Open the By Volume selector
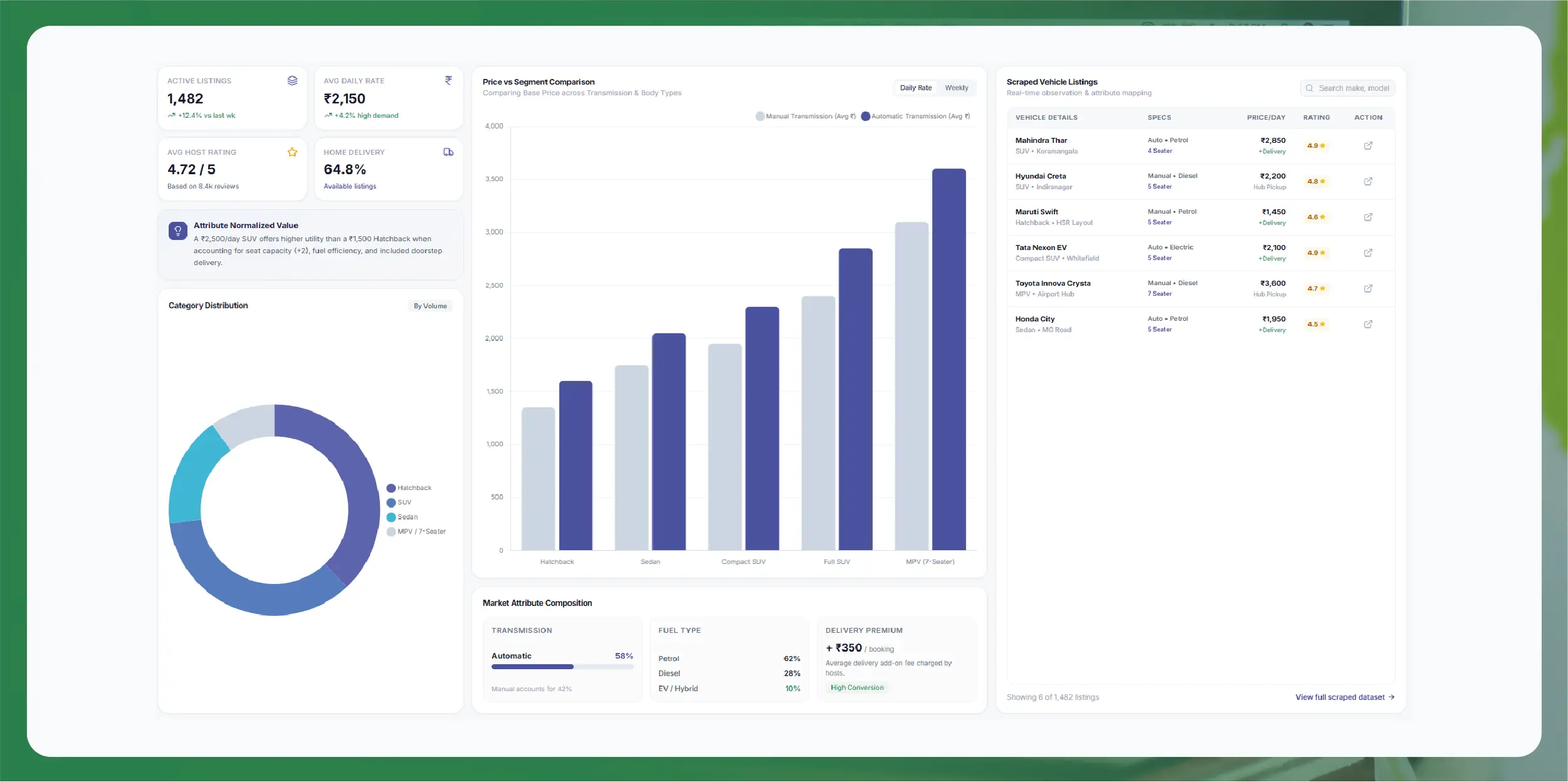 (430, 306)
